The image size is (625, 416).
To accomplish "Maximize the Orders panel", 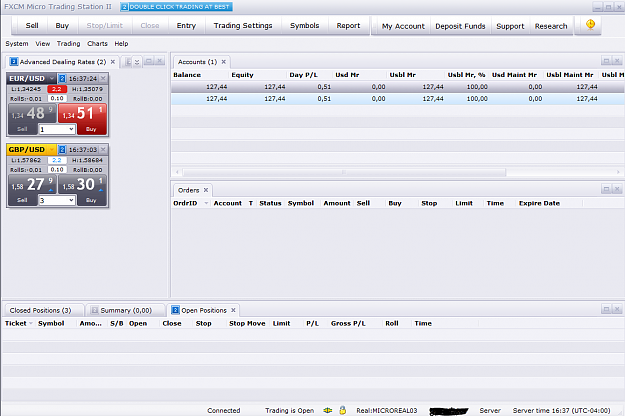I will point(606,189).
